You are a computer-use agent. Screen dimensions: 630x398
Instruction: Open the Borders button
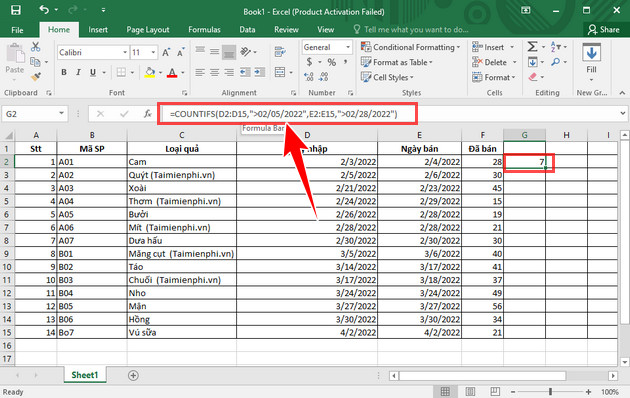tap(121, 72)
